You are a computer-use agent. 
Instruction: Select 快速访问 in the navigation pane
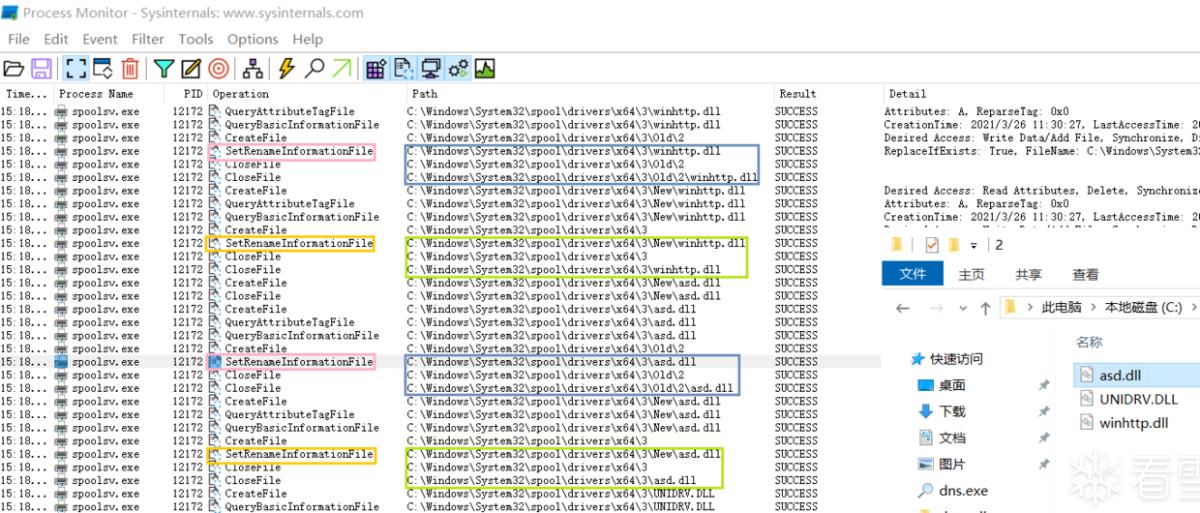coord(956,358)
